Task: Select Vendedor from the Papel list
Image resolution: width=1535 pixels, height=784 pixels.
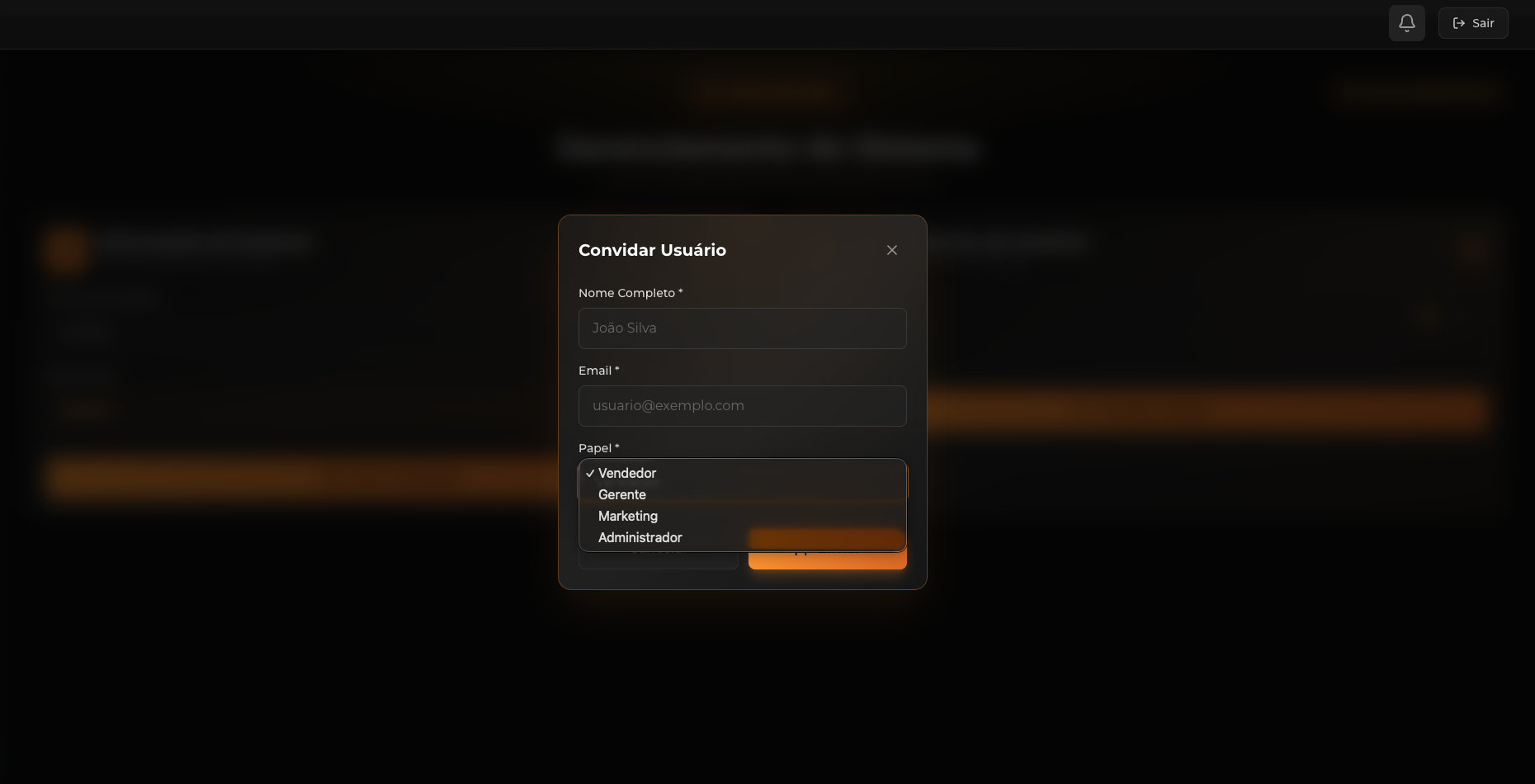Action: (627, 474)
